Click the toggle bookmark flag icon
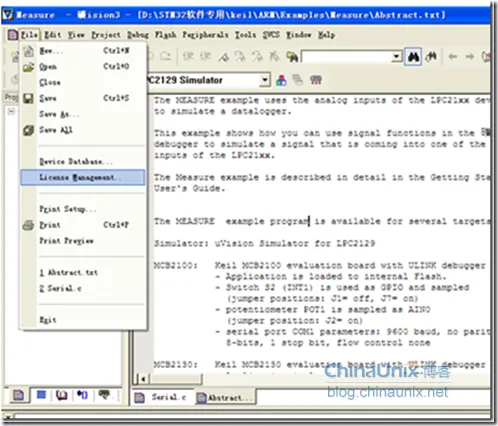The image size is (498, 426). [x=224, y=57]
